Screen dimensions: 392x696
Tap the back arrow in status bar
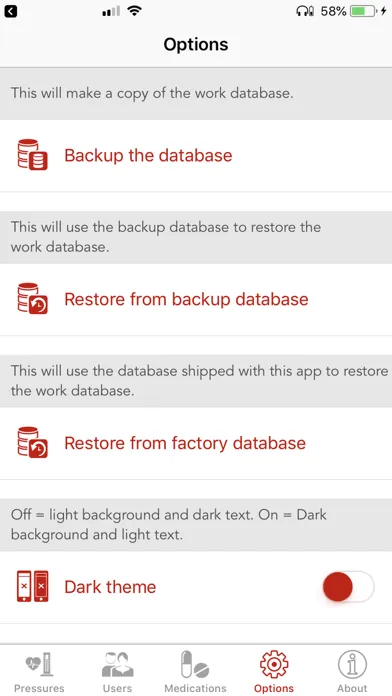[x=11, y=11]
